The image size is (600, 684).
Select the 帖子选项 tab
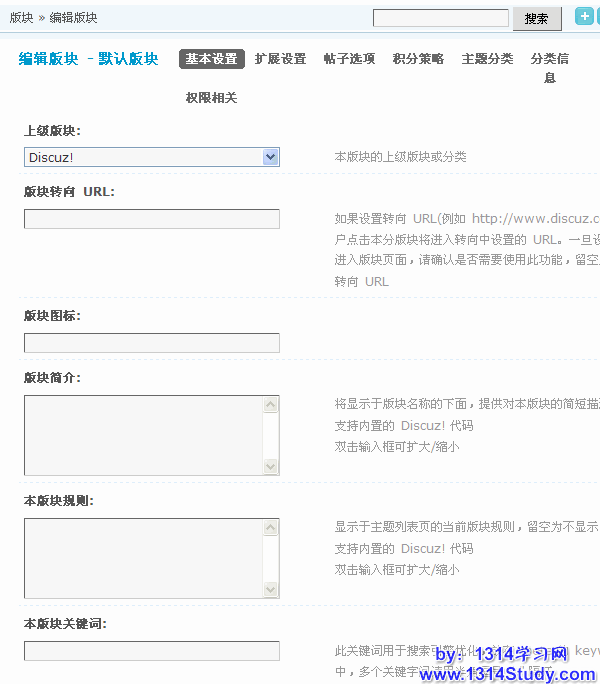pos(349,59)
